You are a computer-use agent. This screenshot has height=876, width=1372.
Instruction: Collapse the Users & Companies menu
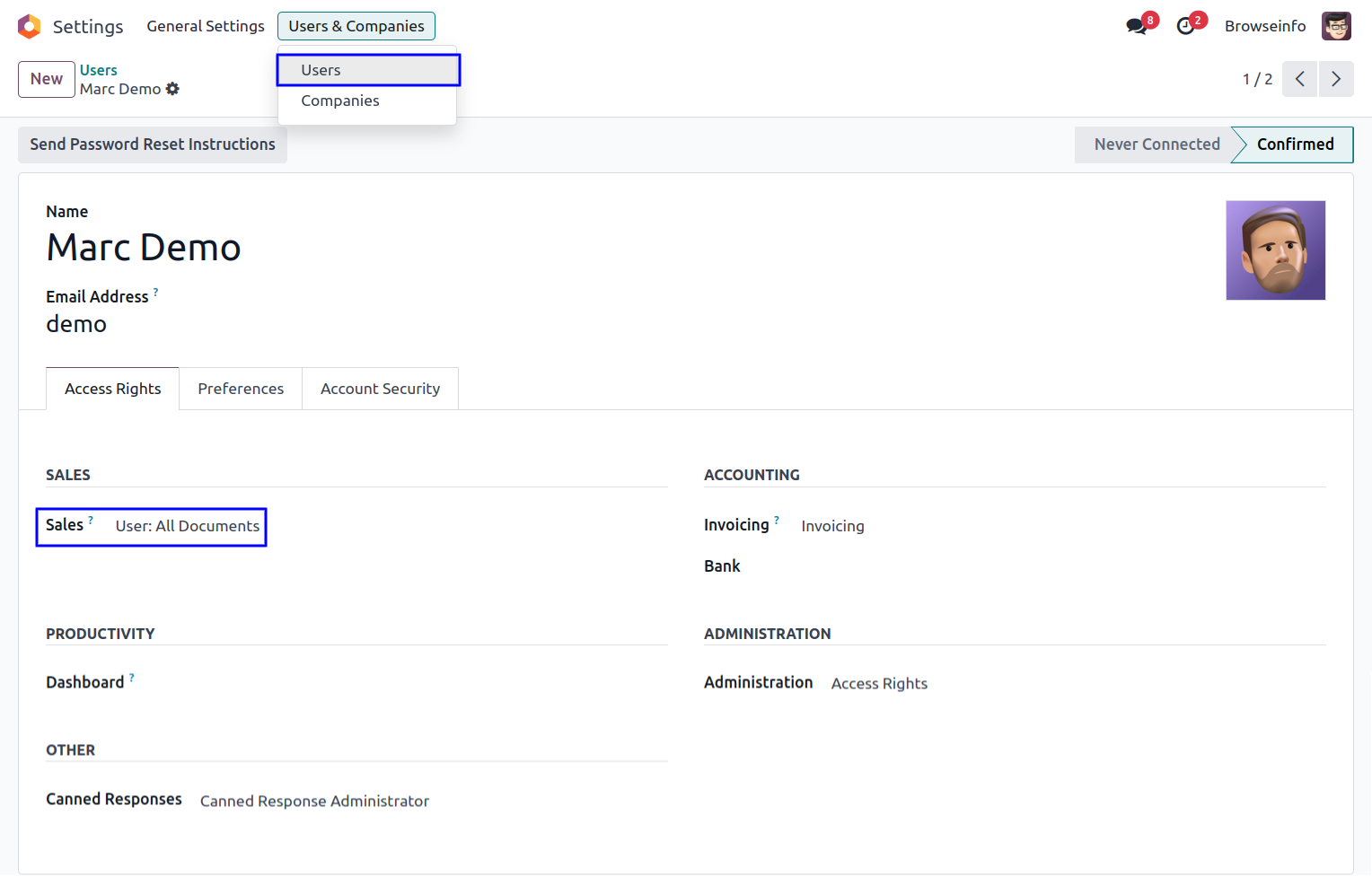coord(356,26)
